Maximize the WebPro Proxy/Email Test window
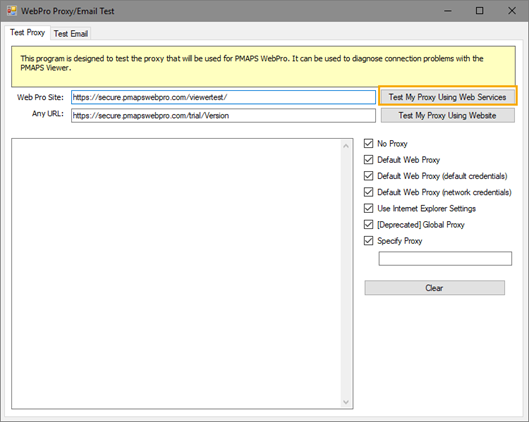Viewport: 529px width, 422px height. coord(479,11)
